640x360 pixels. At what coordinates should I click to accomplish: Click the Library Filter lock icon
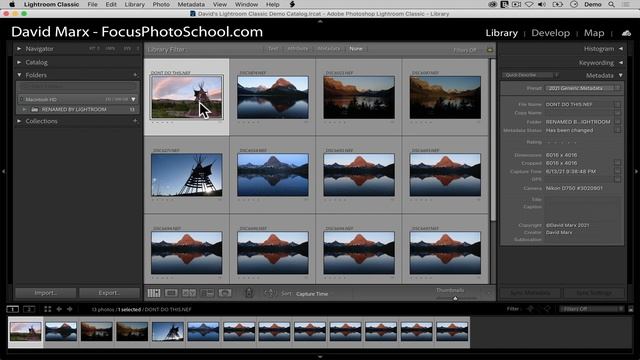point(489,50)
